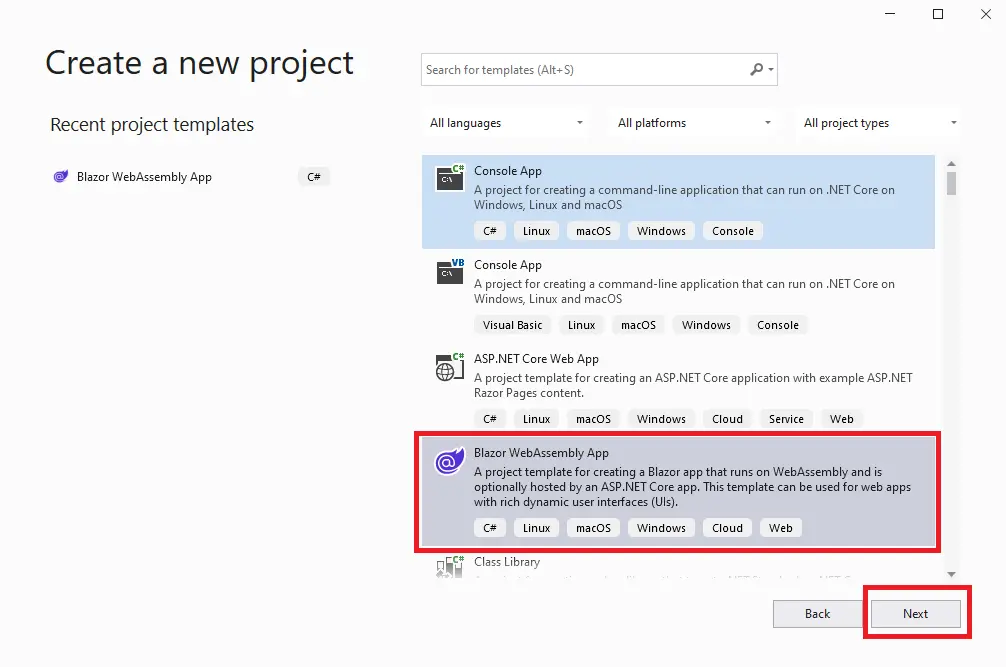Click the Cloud tag of ASP.NET Core Web App

727,419
